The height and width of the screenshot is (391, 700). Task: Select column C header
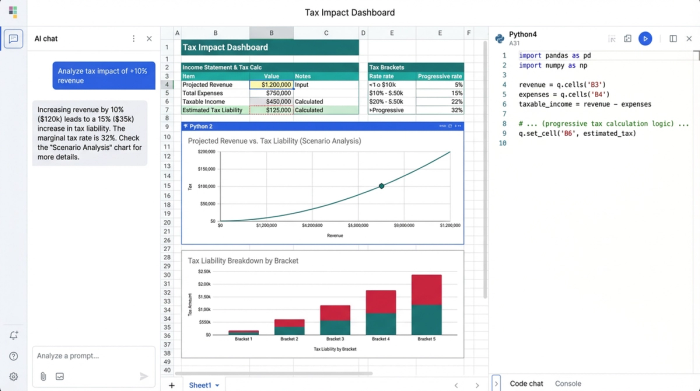(326, 33)
